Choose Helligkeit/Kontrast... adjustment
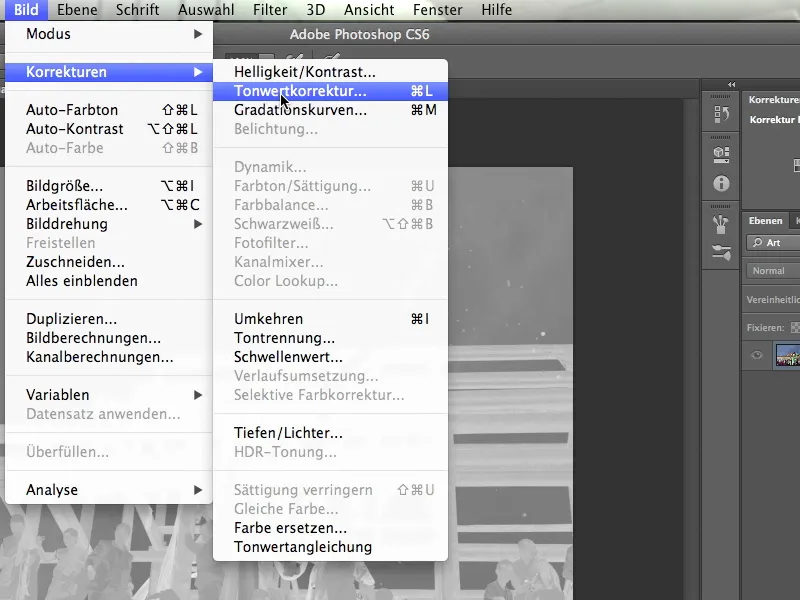The height and width of the screenshot is (600, 800). [330, 72]
